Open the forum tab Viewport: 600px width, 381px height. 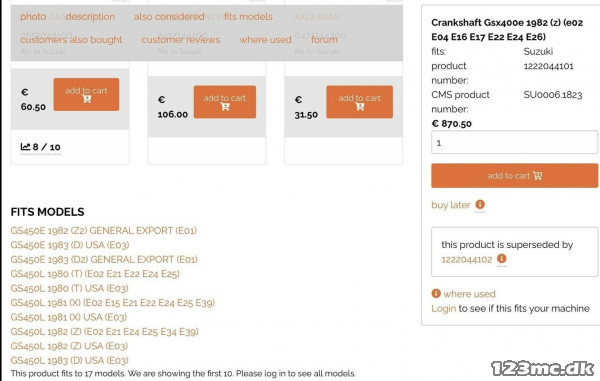[324, 40]
